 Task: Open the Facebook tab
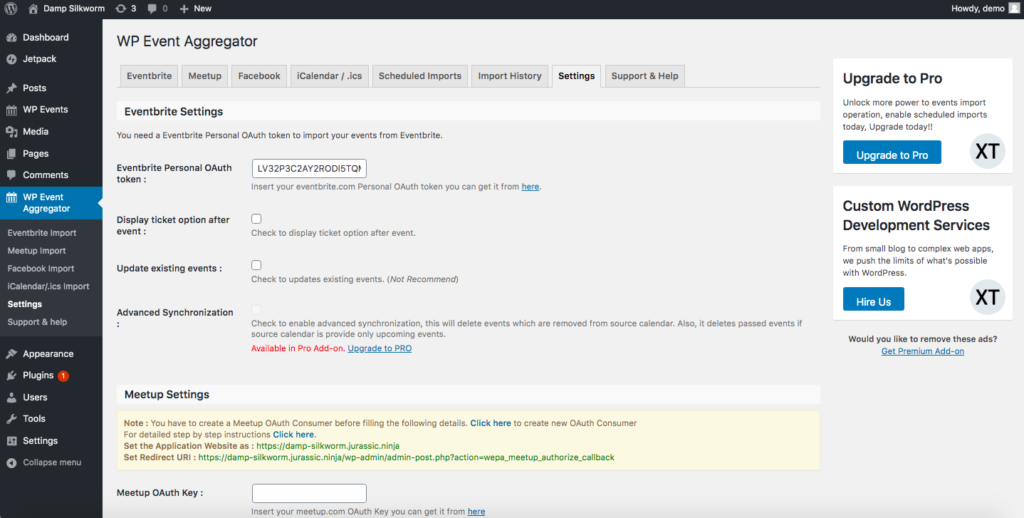[259, 76]
